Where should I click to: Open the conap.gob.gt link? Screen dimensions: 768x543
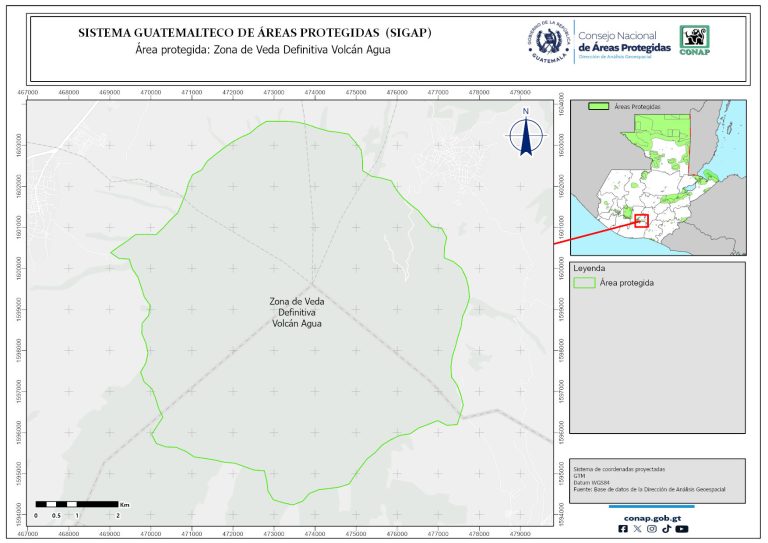coord(652,517)
